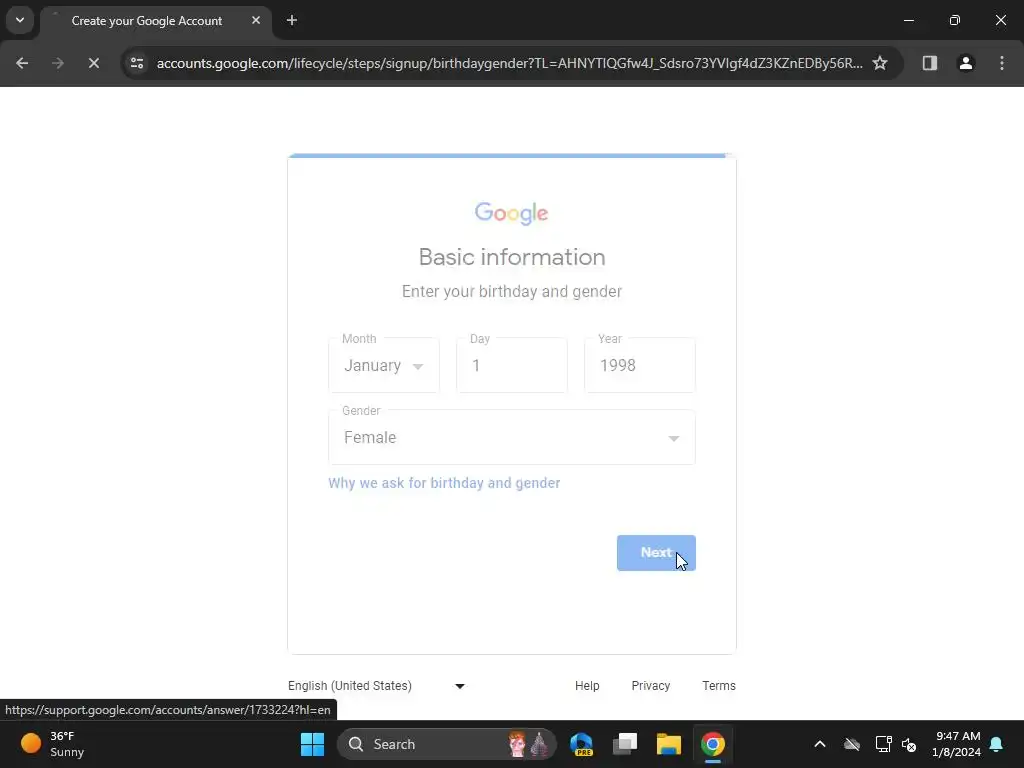
Task: Expand the Gender dropdown showing Female
Action: pos(512,438)
